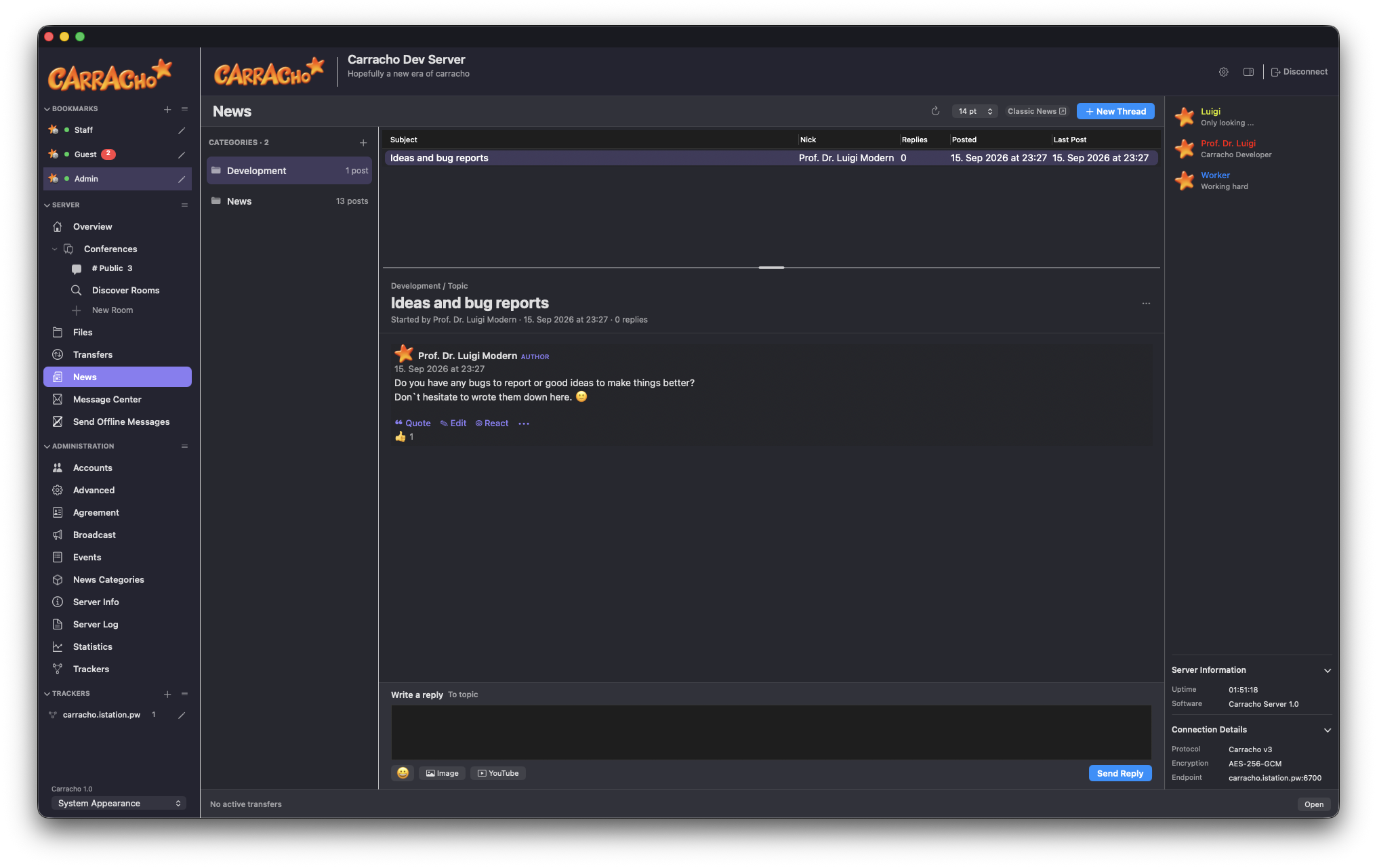Click Open in the transfers status bar
The image size is (1377, 868).
click(x=1313, y=804)
